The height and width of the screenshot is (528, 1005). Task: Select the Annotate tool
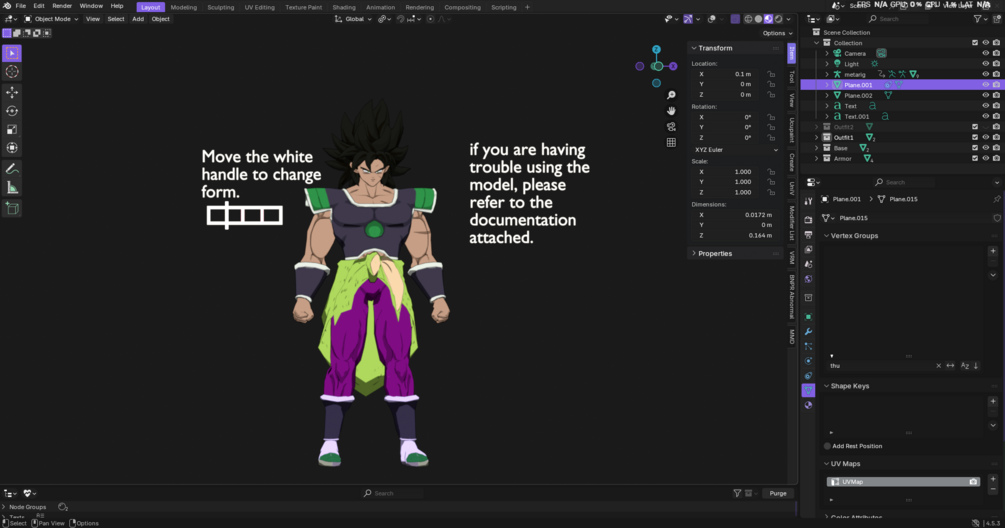coord(12,169)
